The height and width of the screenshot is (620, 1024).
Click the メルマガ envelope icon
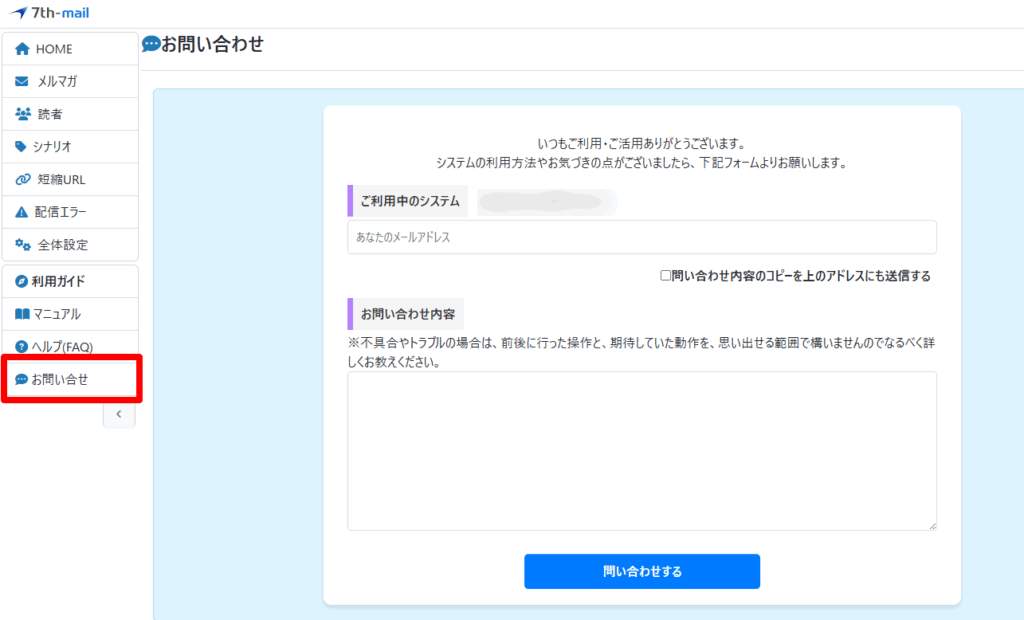[23, 82]
